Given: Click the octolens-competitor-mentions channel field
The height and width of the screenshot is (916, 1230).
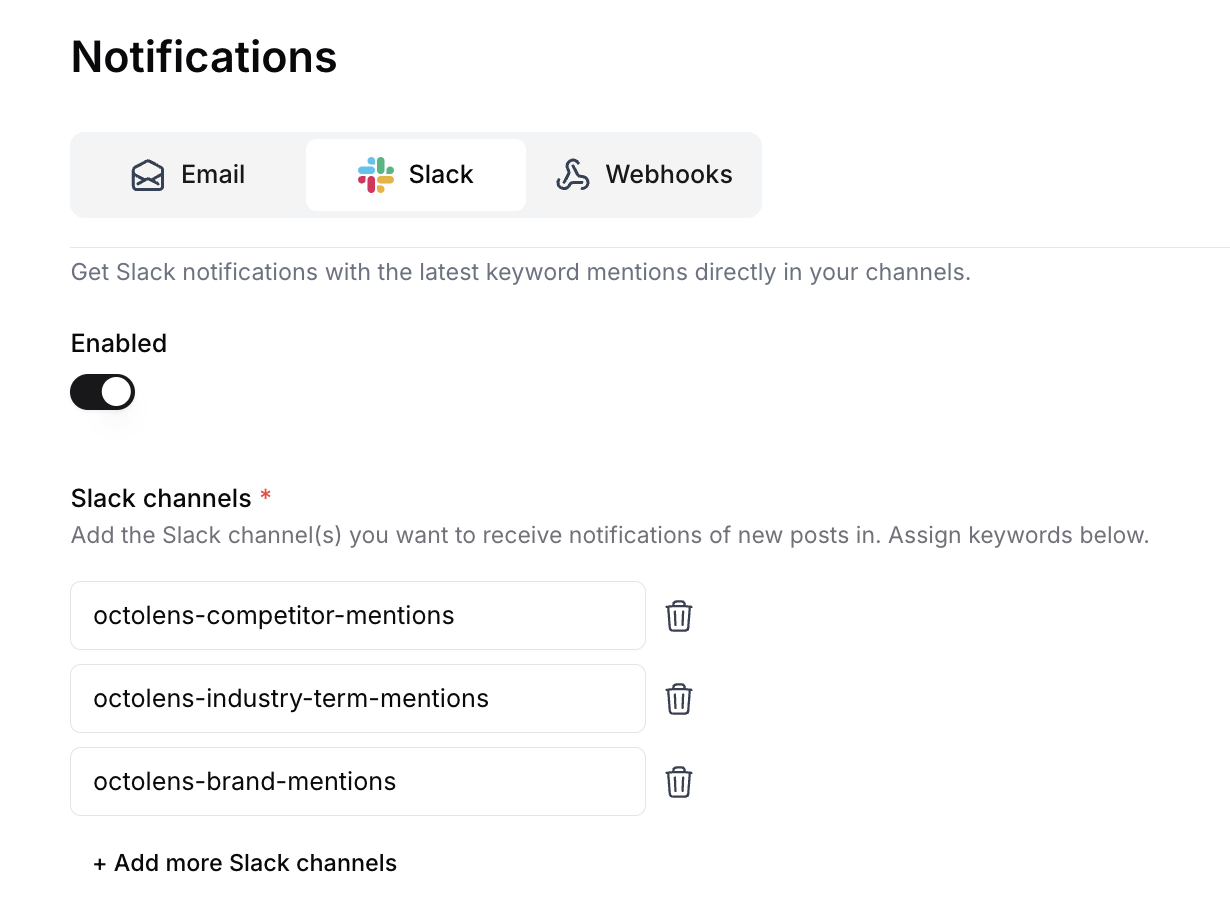Looking at the screenshot, I should point(357,616).
